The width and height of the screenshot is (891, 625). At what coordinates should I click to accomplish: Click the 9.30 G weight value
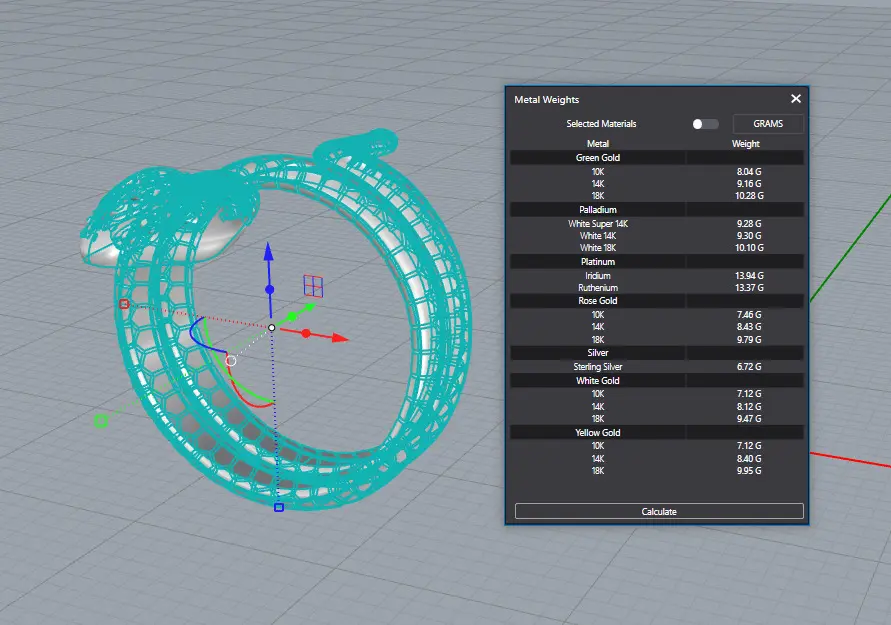pyautogui.click(x=749, y=236)
